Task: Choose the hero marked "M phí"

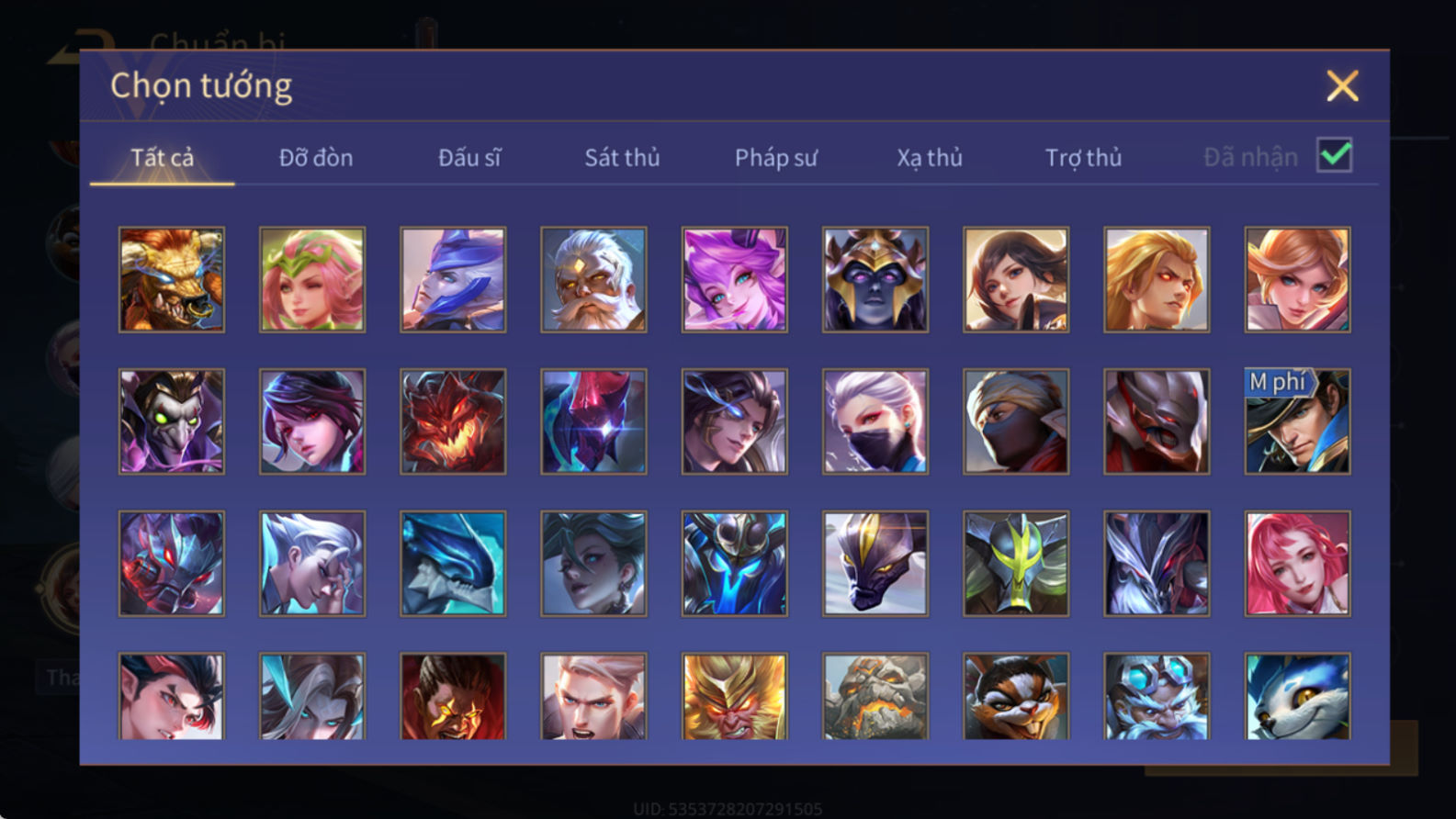Action: pyautogui.click(x=1297, y=421)
